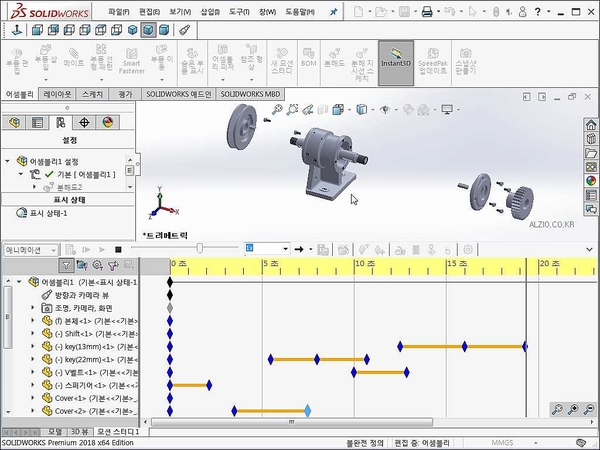Switch to the 모델 bottom tab
Viewport: 600px width, 450px height.
(55, 432)
